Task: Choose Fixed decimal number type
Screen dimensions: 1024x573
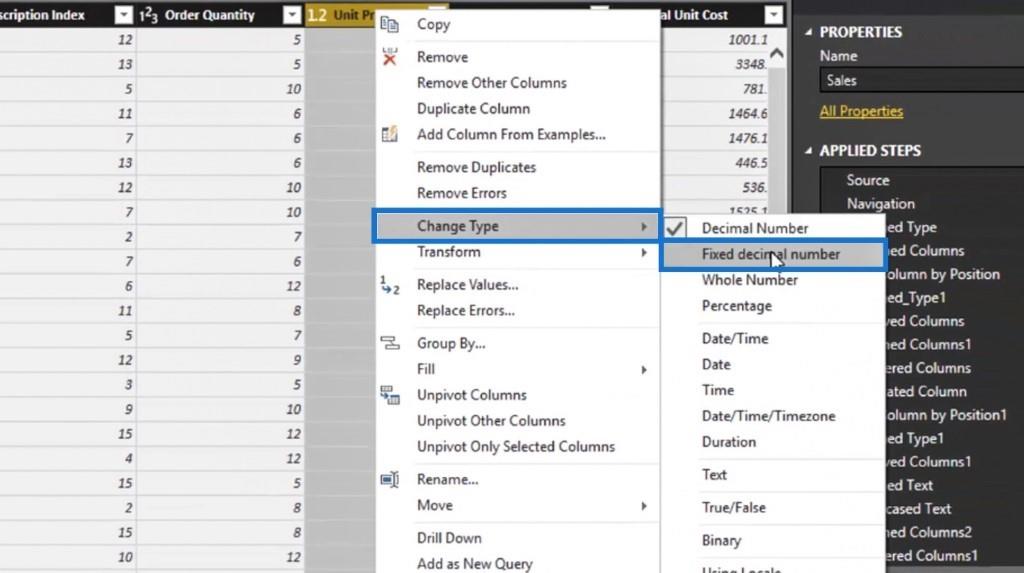Action: click(773, 254)
